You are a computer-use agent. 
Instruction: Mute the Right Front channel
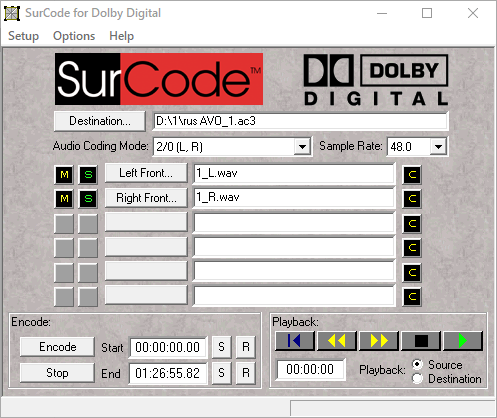[64, 199]
